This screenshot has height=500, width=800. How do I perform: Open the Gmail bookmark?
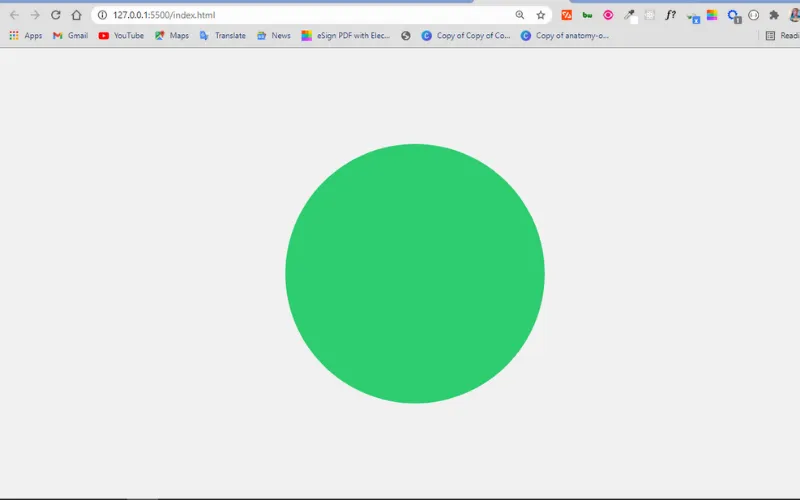(70, 36)
